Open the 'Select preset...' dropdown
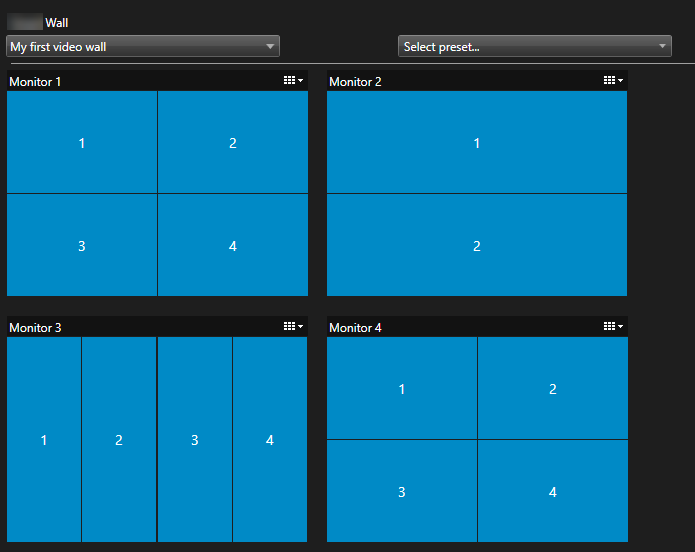695x552 pixels. (x=534, y=47)
